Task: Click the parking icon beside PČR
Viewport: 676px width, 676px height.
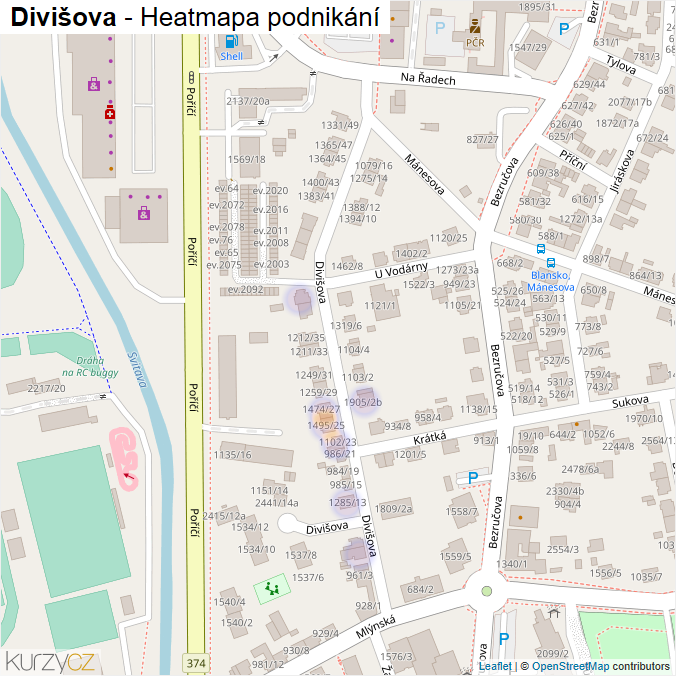Action: click(440, 28)
